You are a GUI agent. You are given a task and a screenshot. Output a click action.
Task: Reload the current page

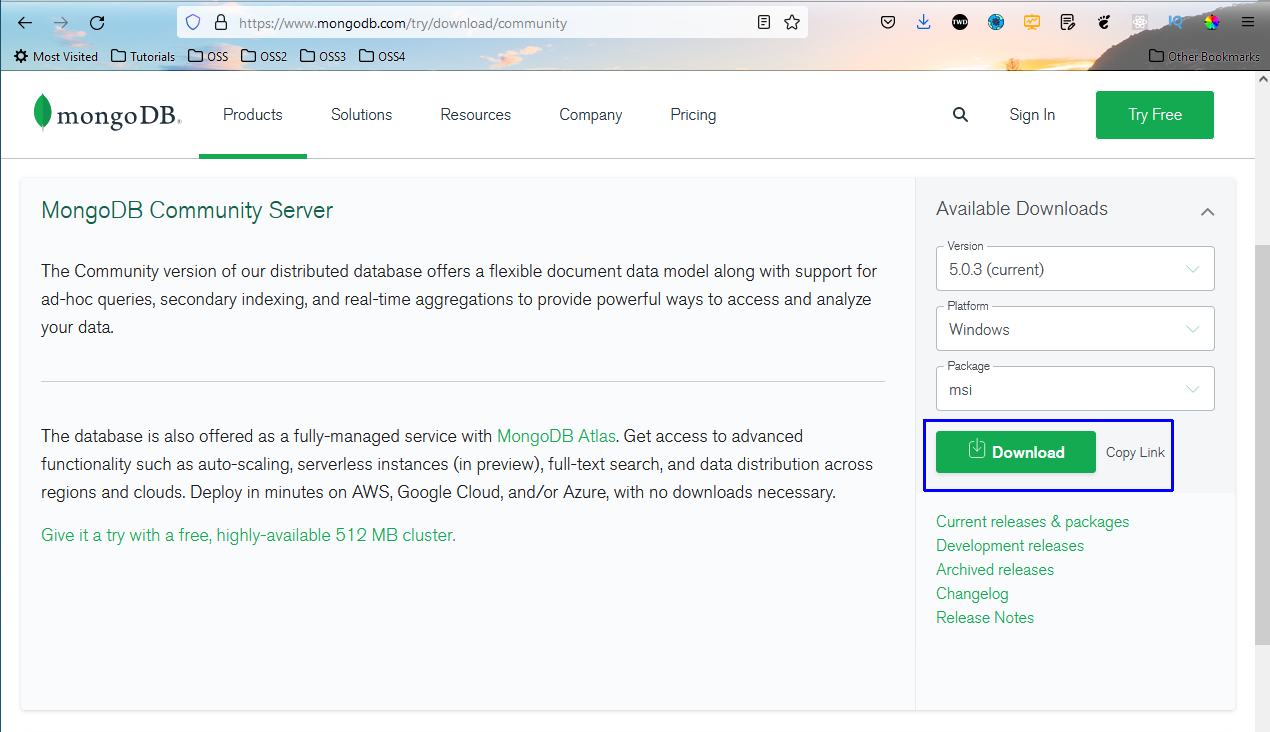click(97, 22)
